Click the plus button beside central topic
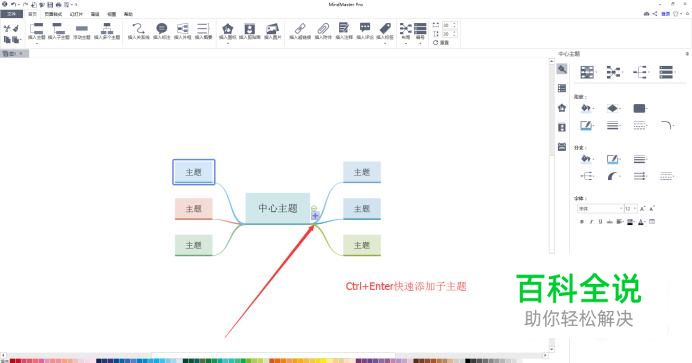 315,216
